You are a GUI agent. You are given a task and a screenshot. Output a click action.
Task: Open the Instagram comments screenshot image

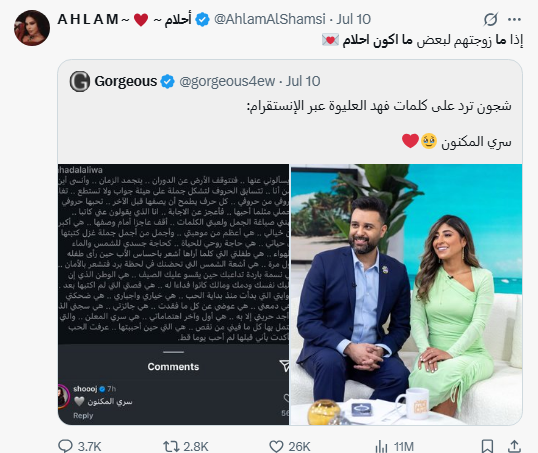coord(174,294)
